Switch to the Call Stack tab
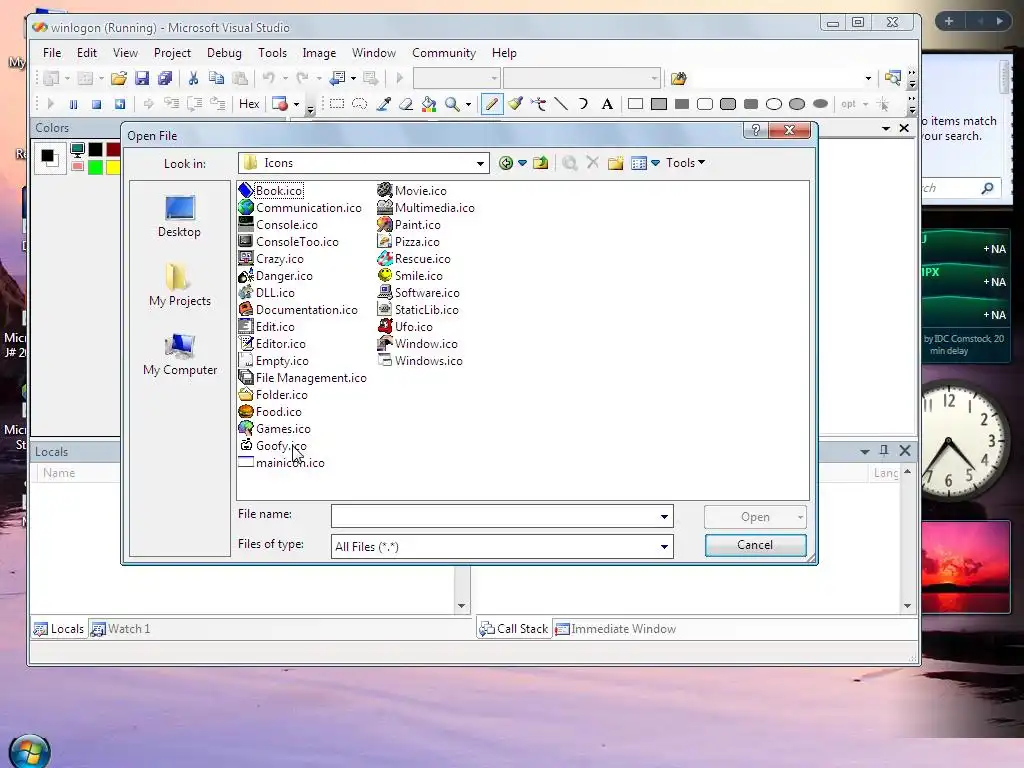This screenshot has height=768, width=1024. tap(514, 629)
